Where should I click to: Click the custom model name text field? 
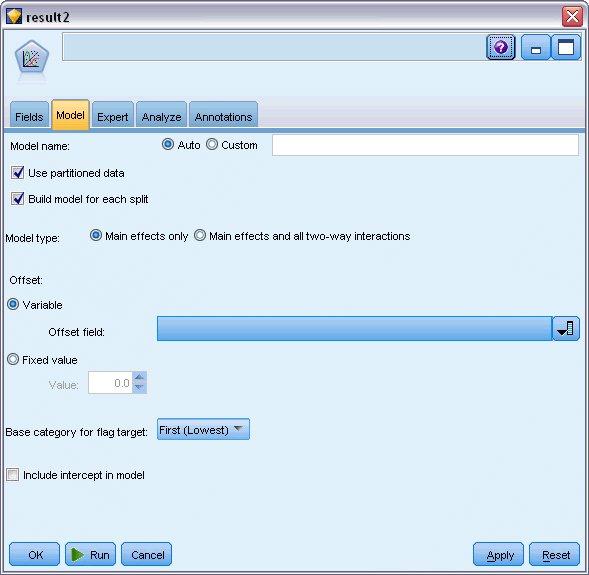click(x=425, y=145)
